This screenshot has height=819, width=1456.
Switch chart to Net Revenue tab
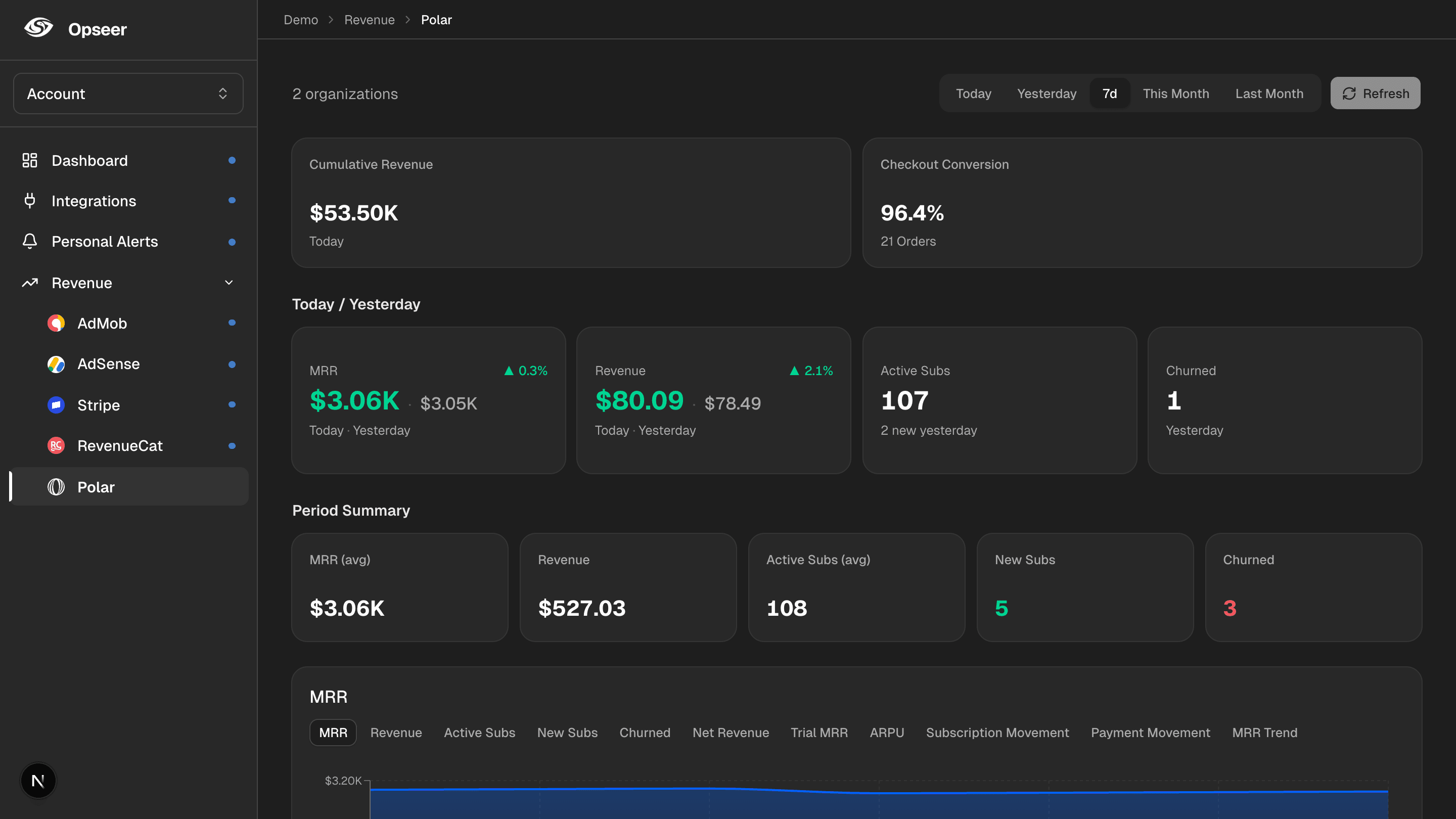(731, 733)
